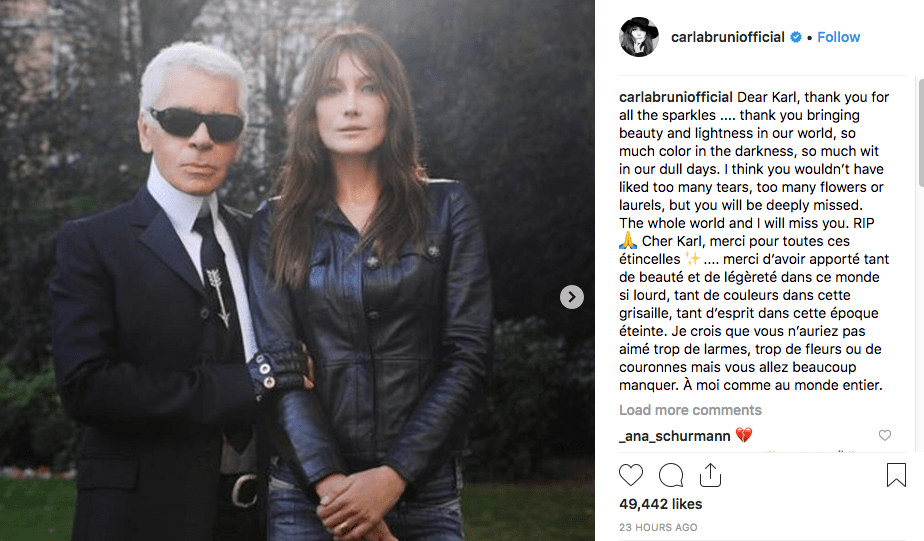Open carlabruniofficial username in the header

click(x=728, y=37)
